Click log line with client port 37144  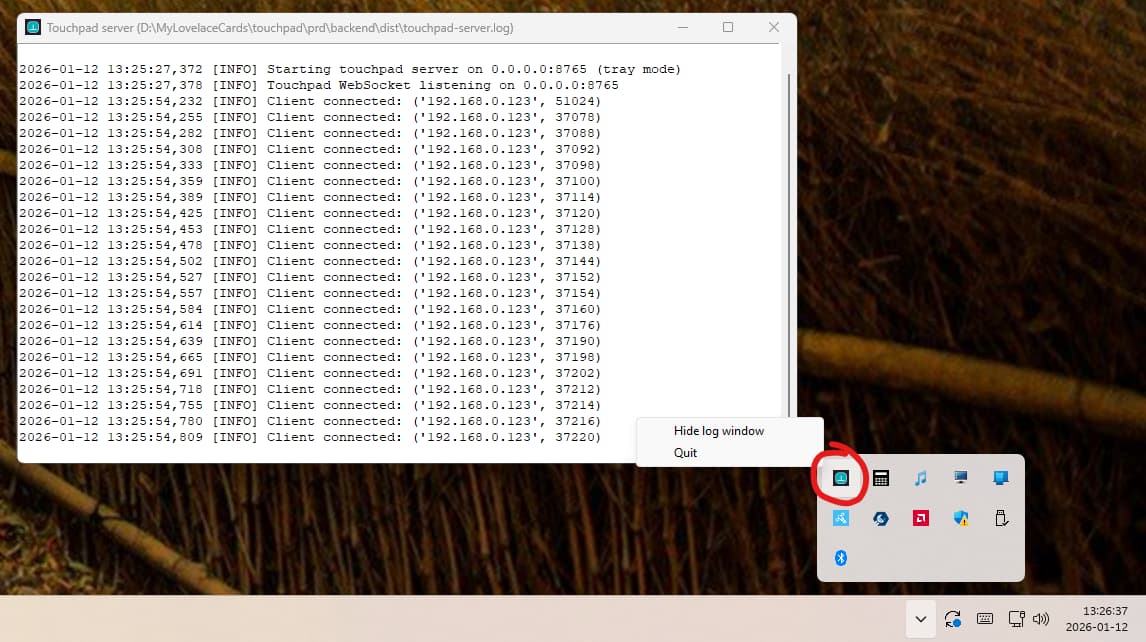coord(310,262)
